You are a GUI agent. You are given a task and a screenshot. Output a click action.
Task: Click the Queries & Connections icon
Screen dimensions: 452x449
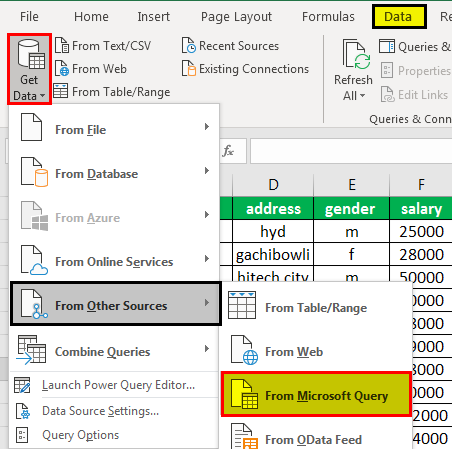coord(387,46)
